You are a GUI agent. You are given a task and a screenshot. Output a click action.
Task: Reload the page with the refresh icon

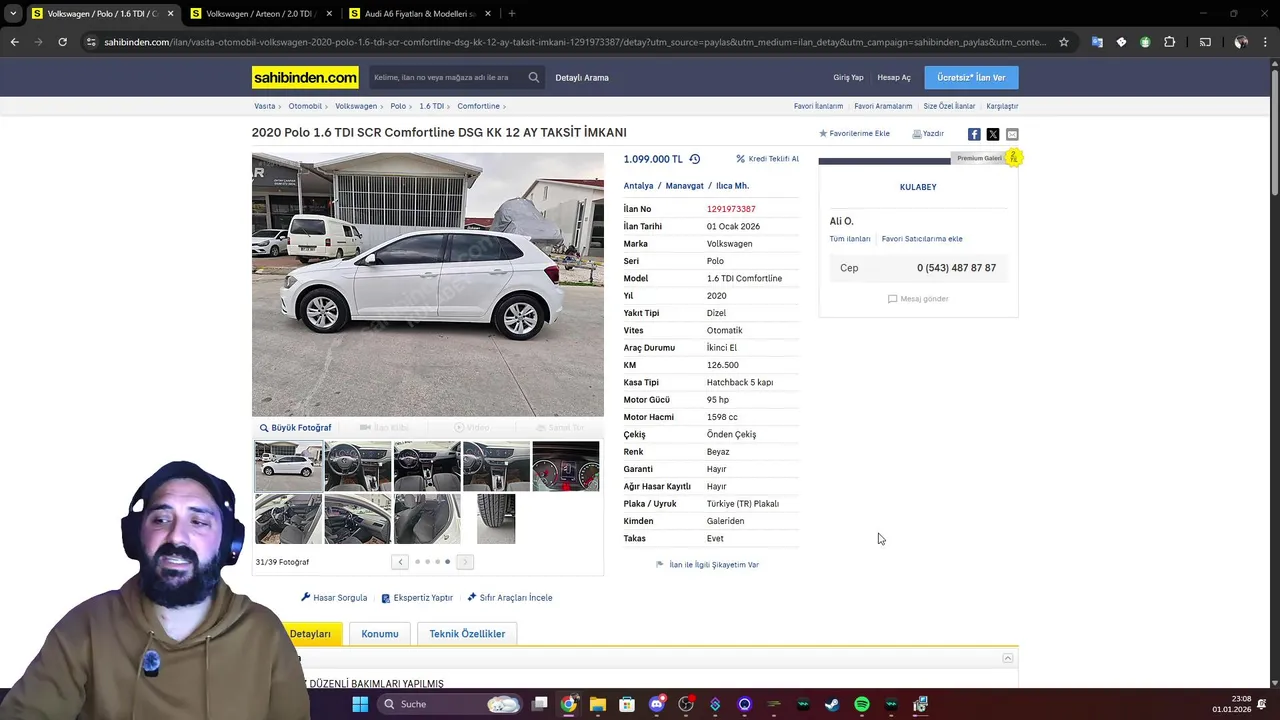[x=62, y=42]
